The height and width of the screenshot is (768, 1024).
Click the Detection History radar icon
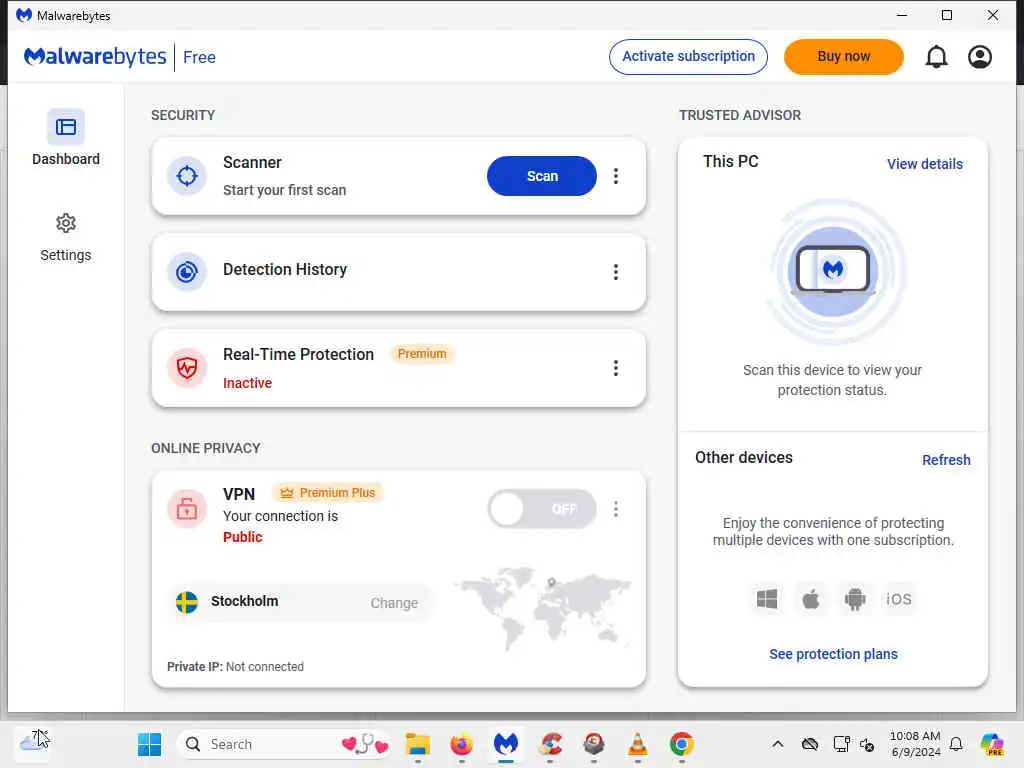click(187, 272)
